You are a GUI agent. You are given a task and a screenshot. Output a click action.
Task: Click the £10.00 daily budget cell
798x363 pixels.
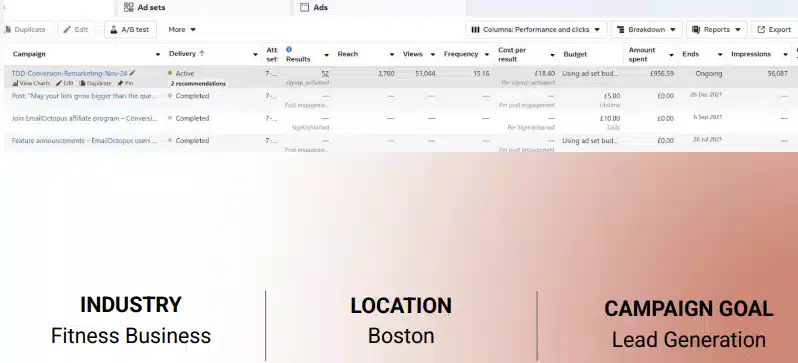pyautogui.click(x=610, y=118)
